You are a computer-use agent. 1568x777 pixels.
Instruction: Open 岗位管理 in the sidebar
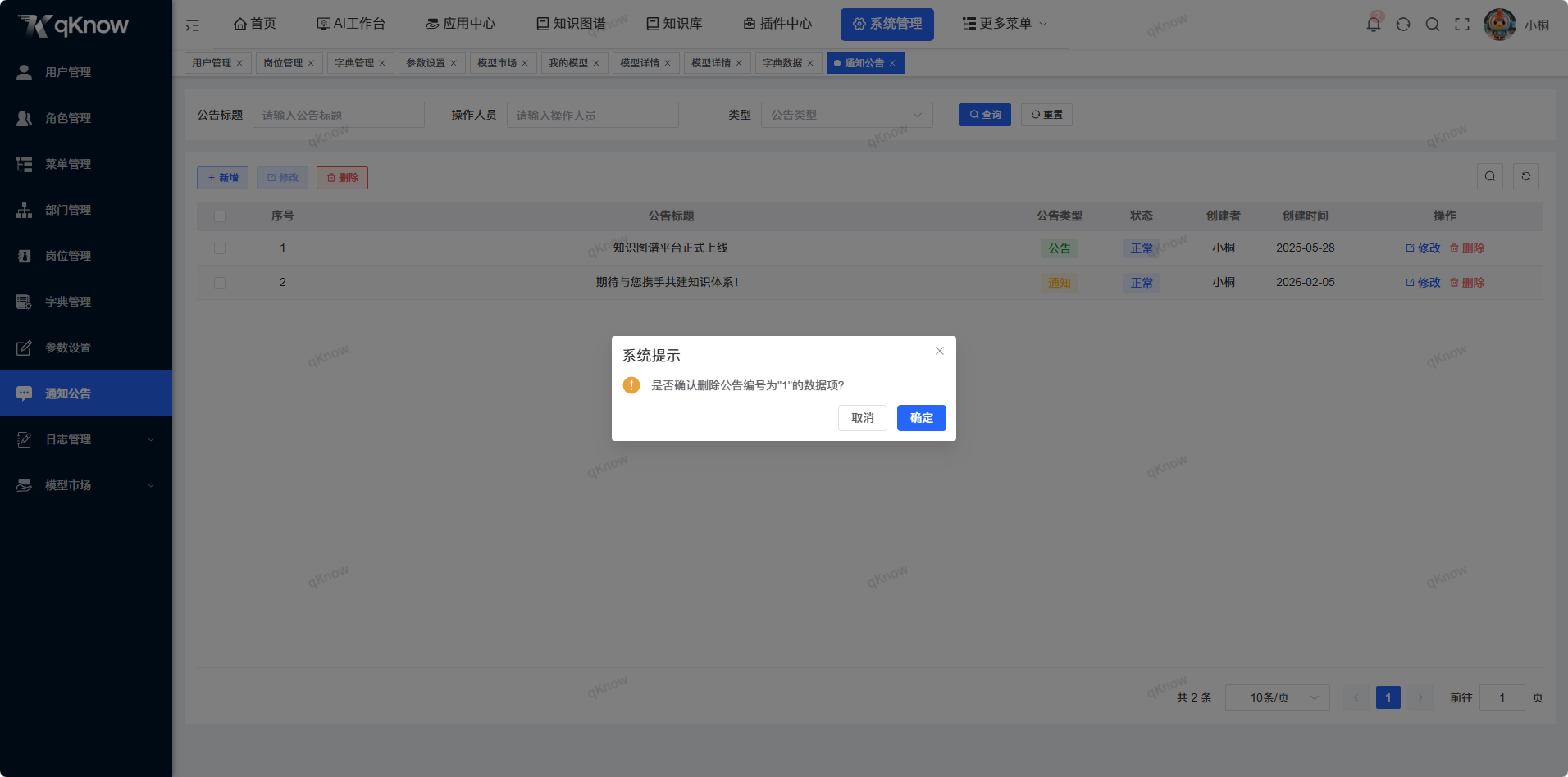86,256
